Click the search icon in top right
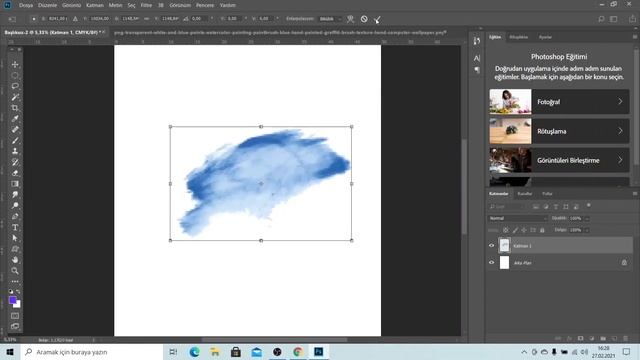The height and width of the screenshot is (360, 640). point(601,19)
